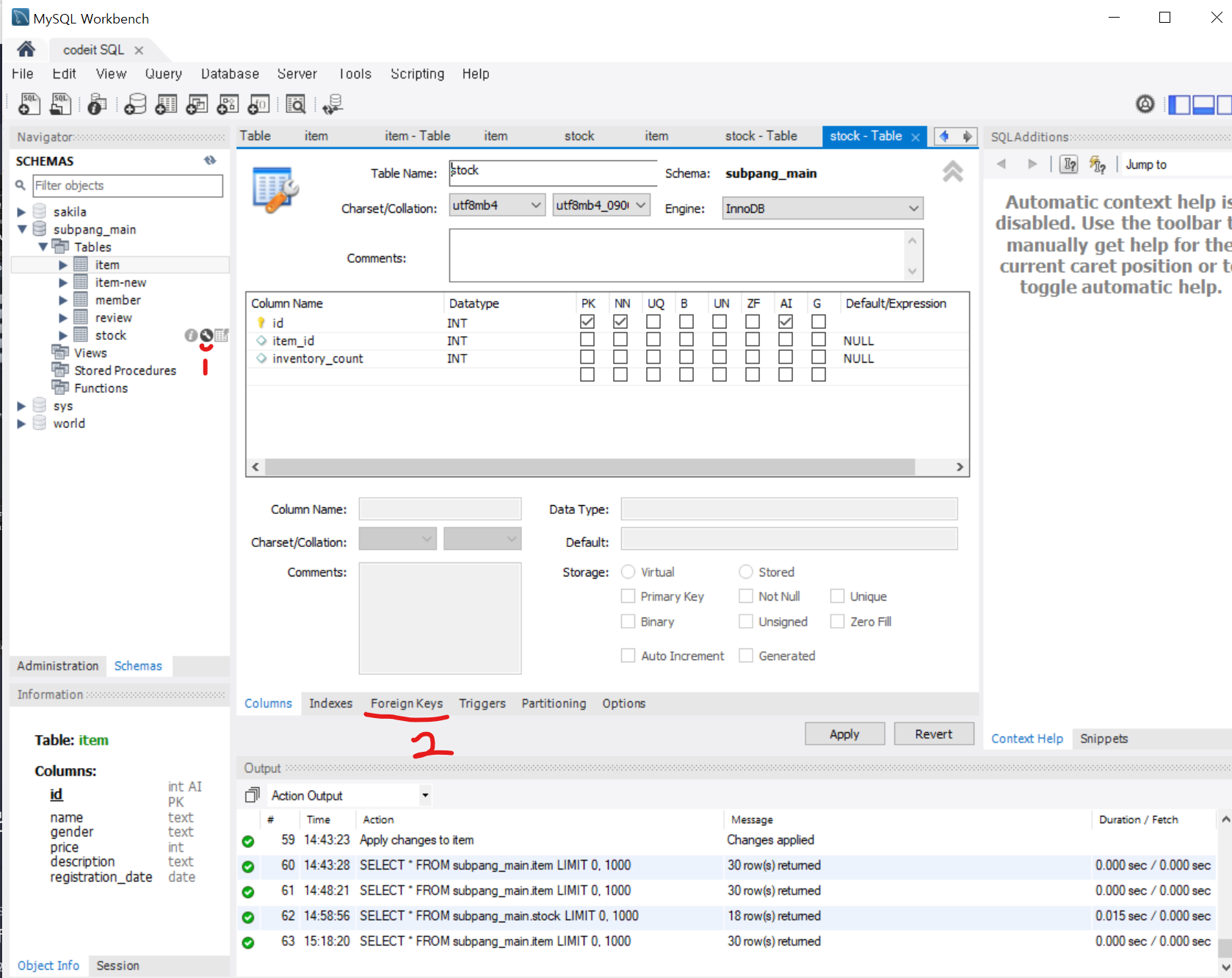Switch to the Triggers tab
The height and width of the screenshot is (978, 1232).
point(482,703)
